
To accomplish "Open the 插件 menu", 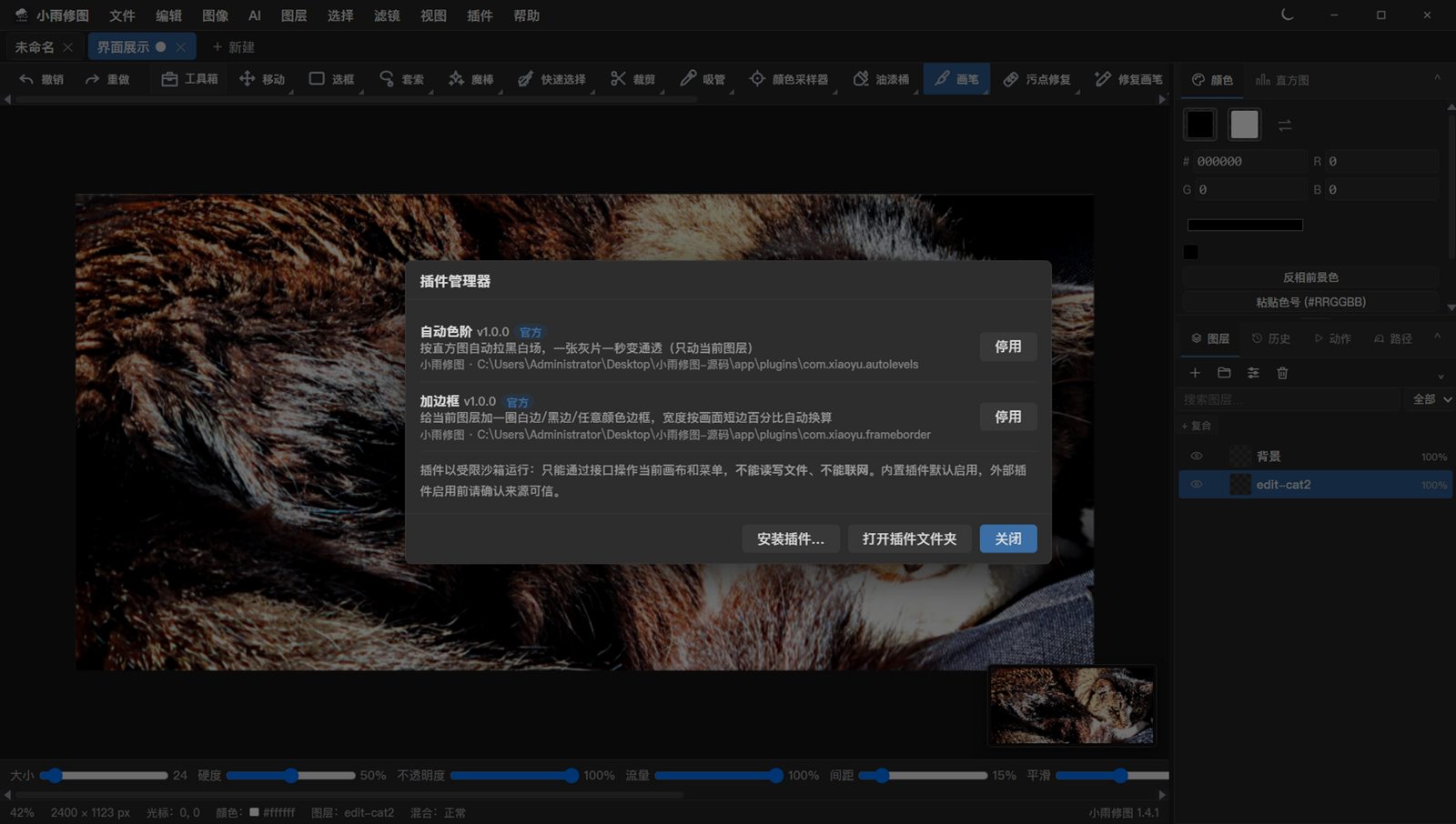I will [480, 15].
